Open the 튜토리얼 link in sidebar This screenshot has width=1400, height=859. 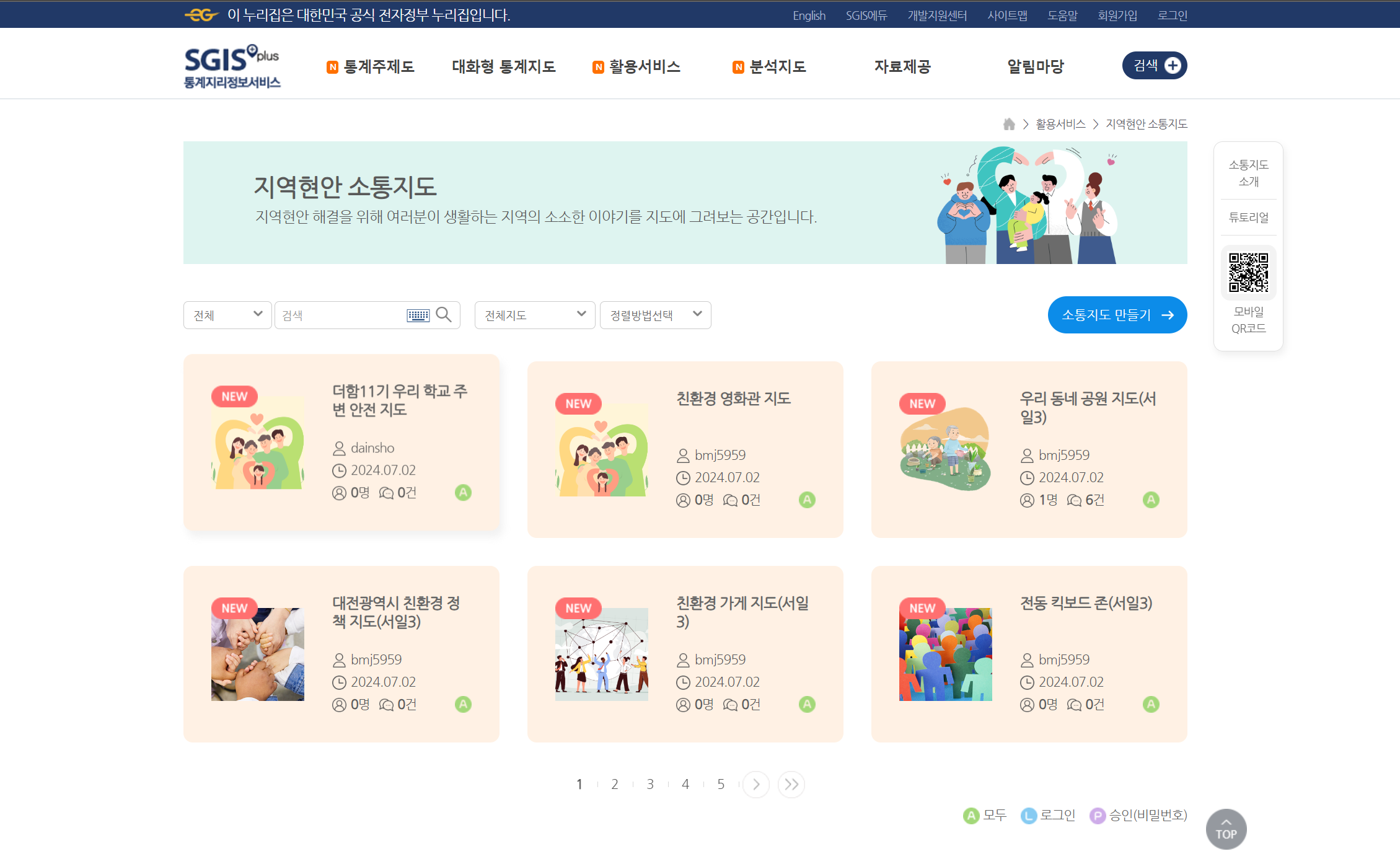pos(1248,217)
